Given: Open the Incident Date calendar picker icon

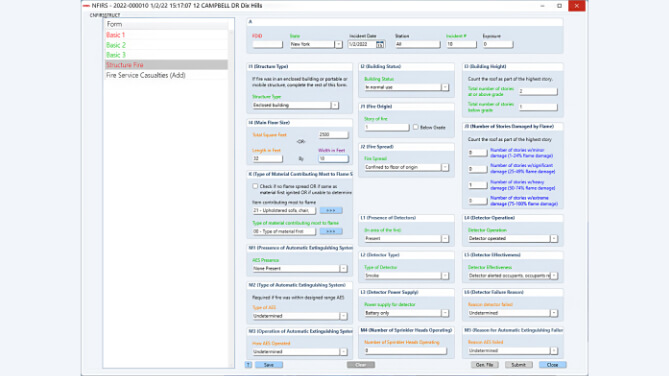Looking at the screenshot, I should (x=380, y=44).
